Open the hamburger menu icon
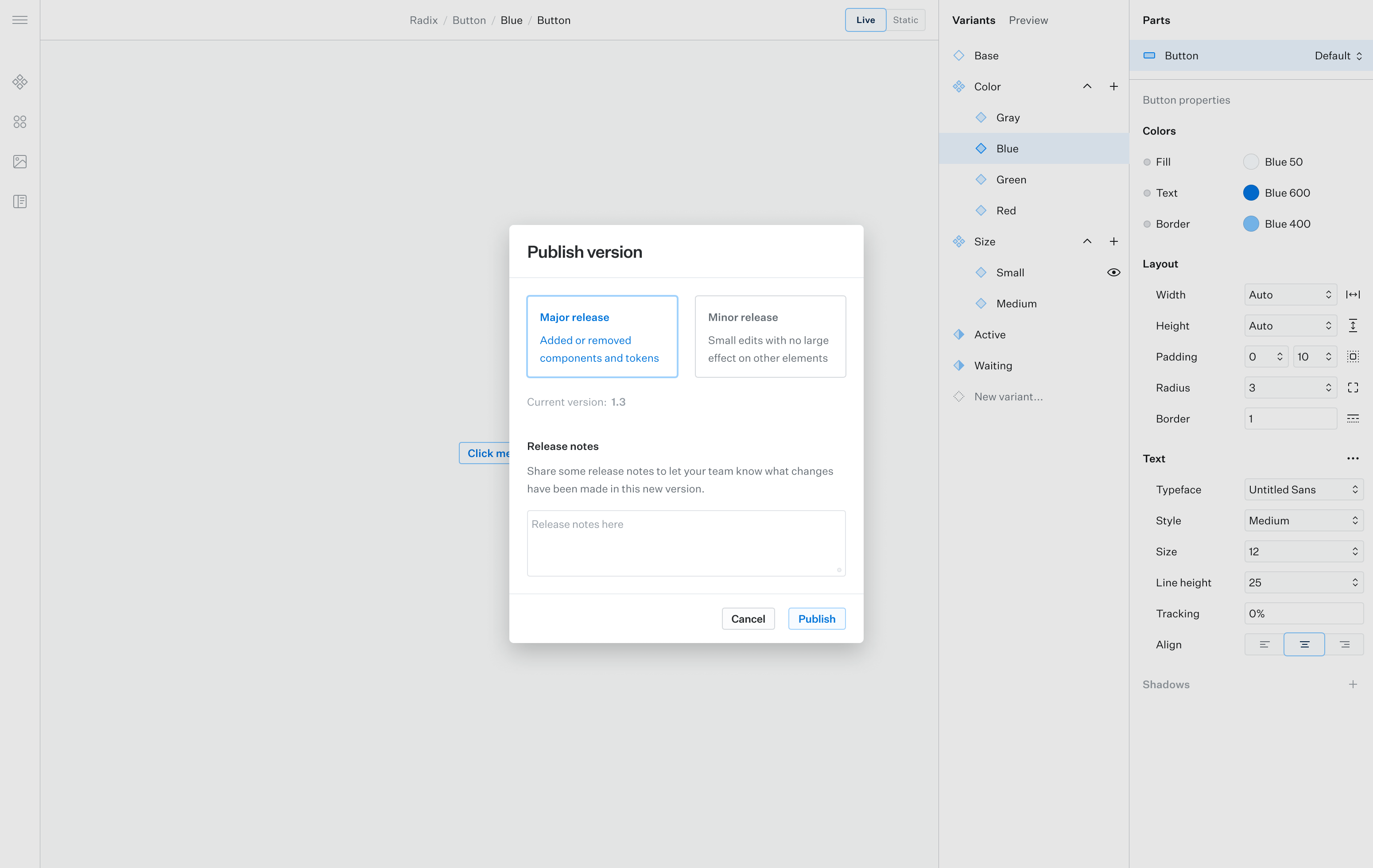Screen dimensions: 1373x868 20,20
